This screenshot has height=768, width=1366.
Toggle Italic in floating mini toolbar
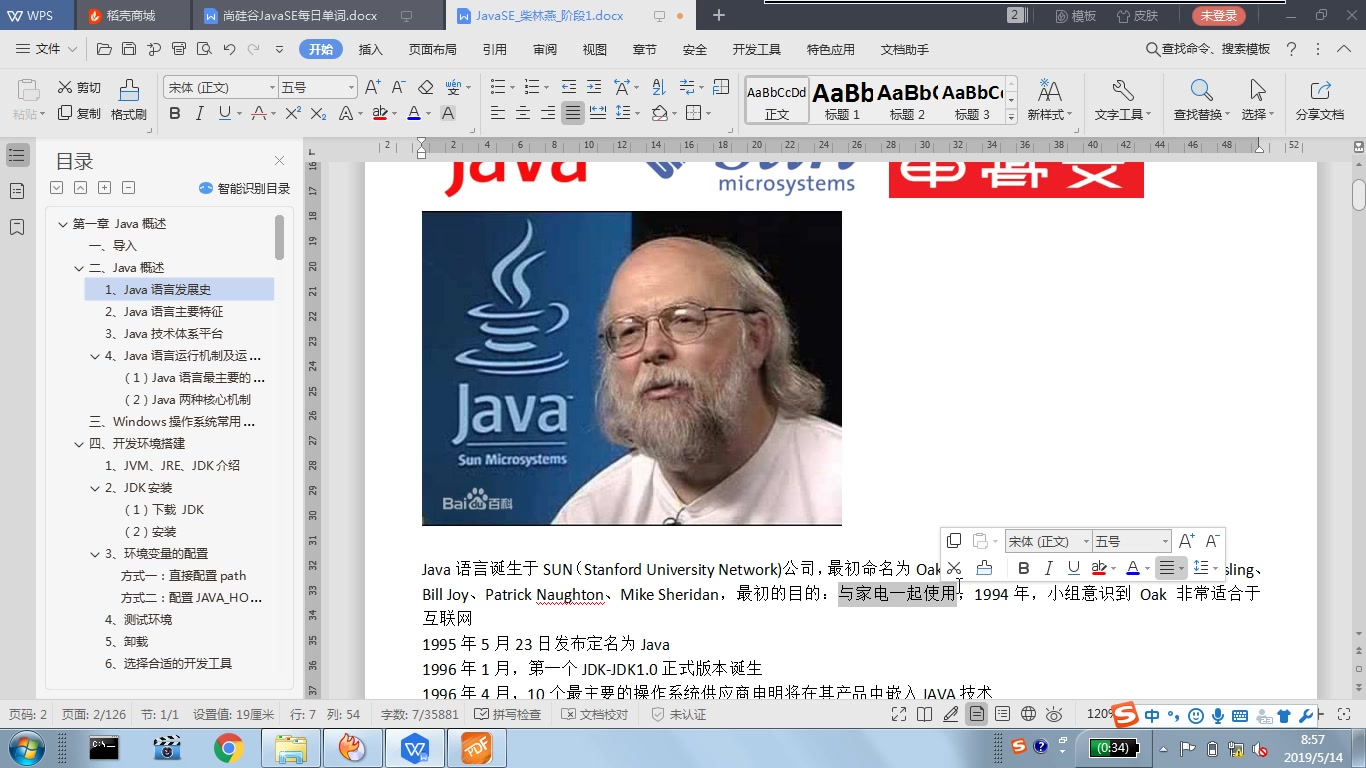(x=1048, y=568)
